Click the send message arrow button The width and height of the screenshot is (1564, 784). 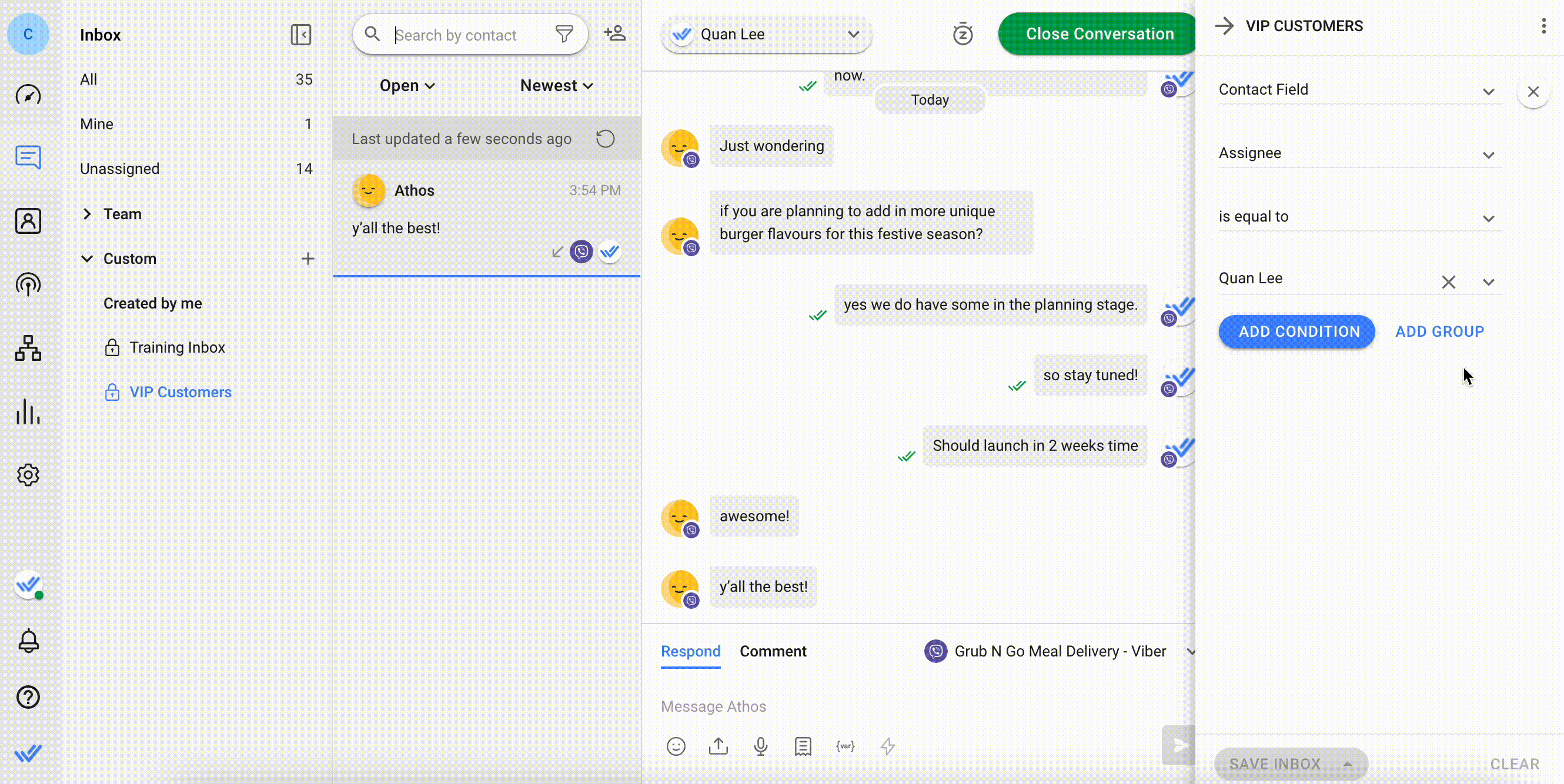coord(1179,745)
